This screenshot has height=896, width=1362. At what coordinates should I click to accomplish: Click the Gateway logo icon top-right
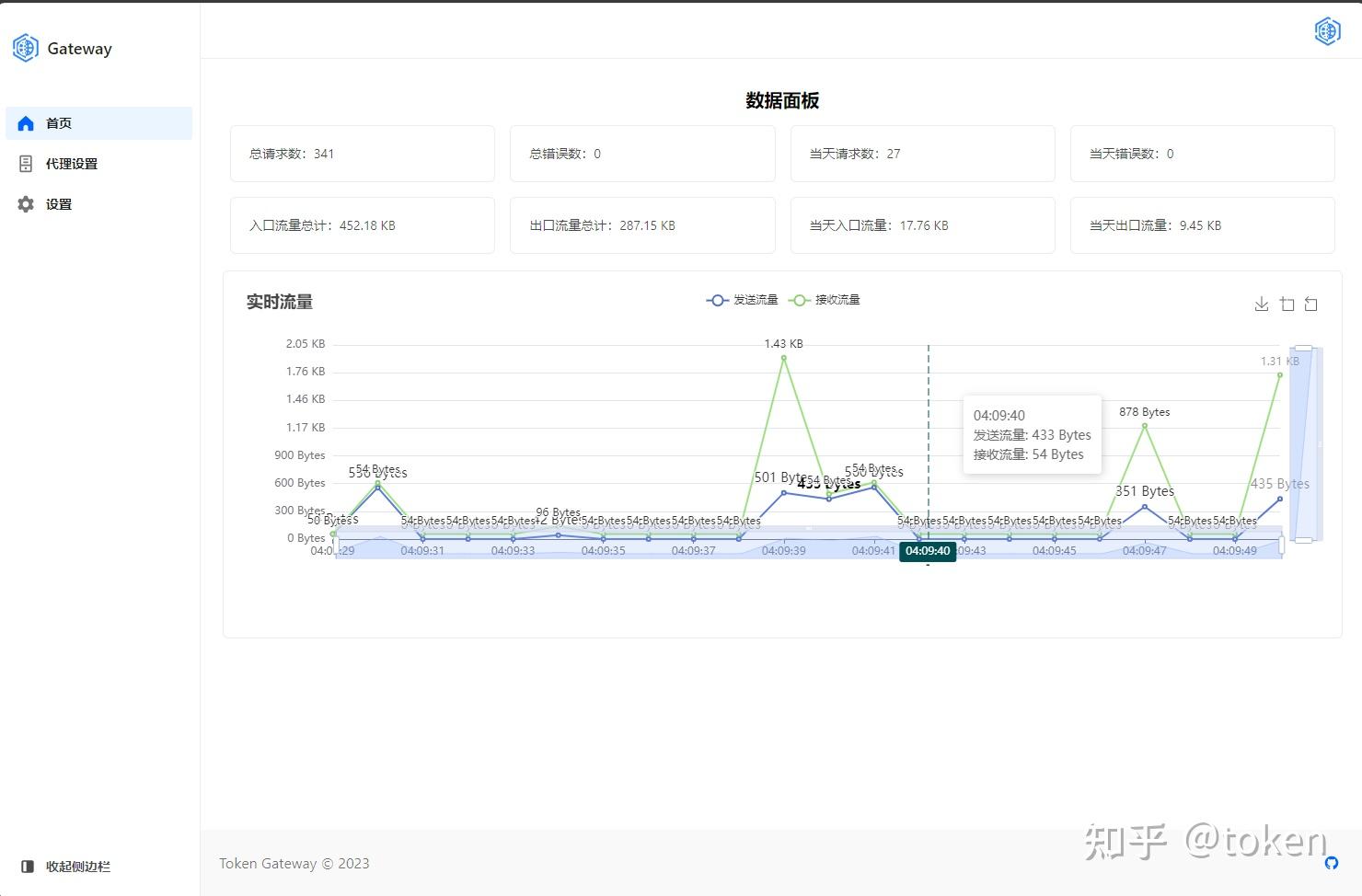(x=1327, y=30)
